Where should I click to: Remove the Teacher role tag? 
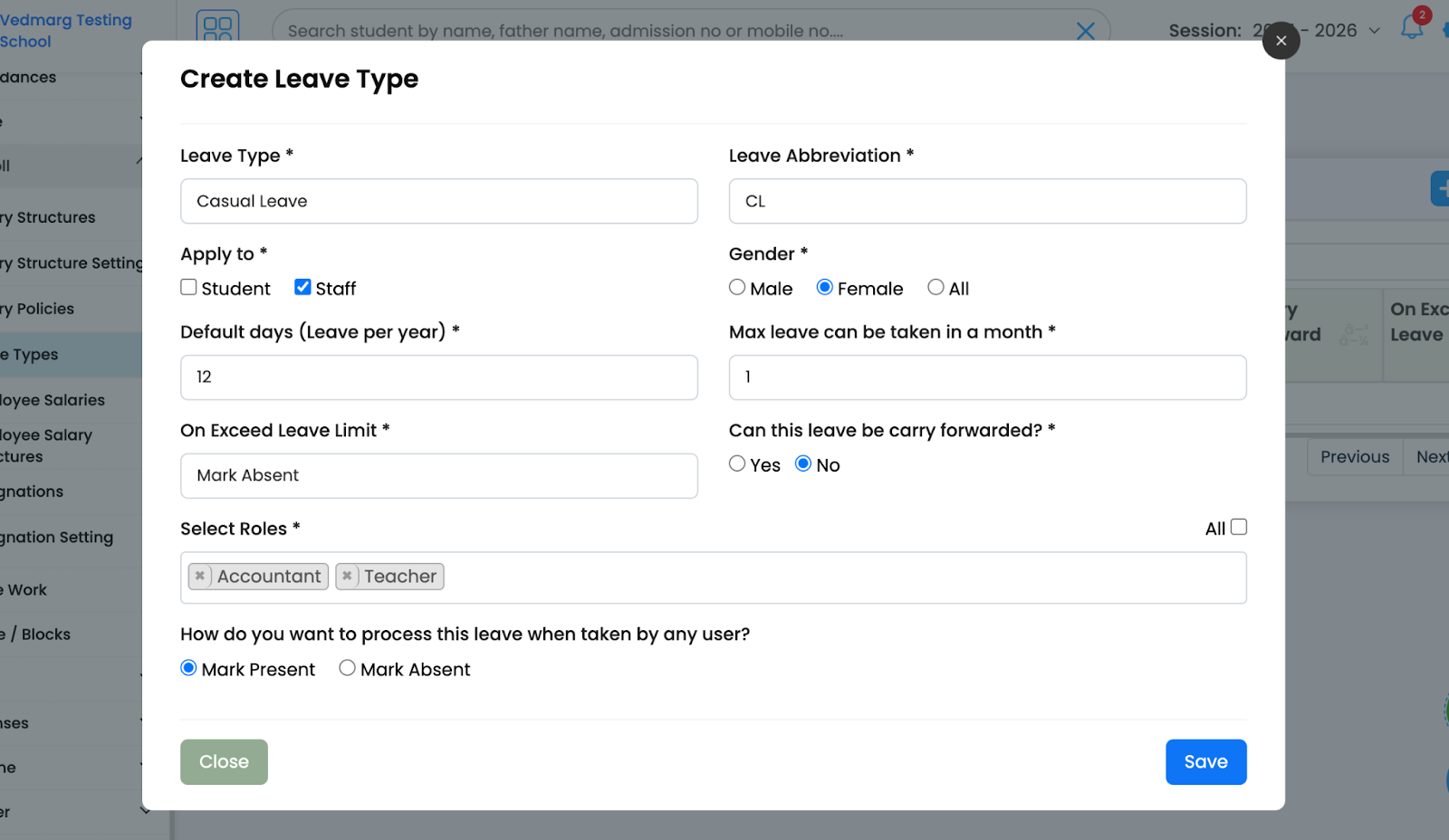pos(348,575)
